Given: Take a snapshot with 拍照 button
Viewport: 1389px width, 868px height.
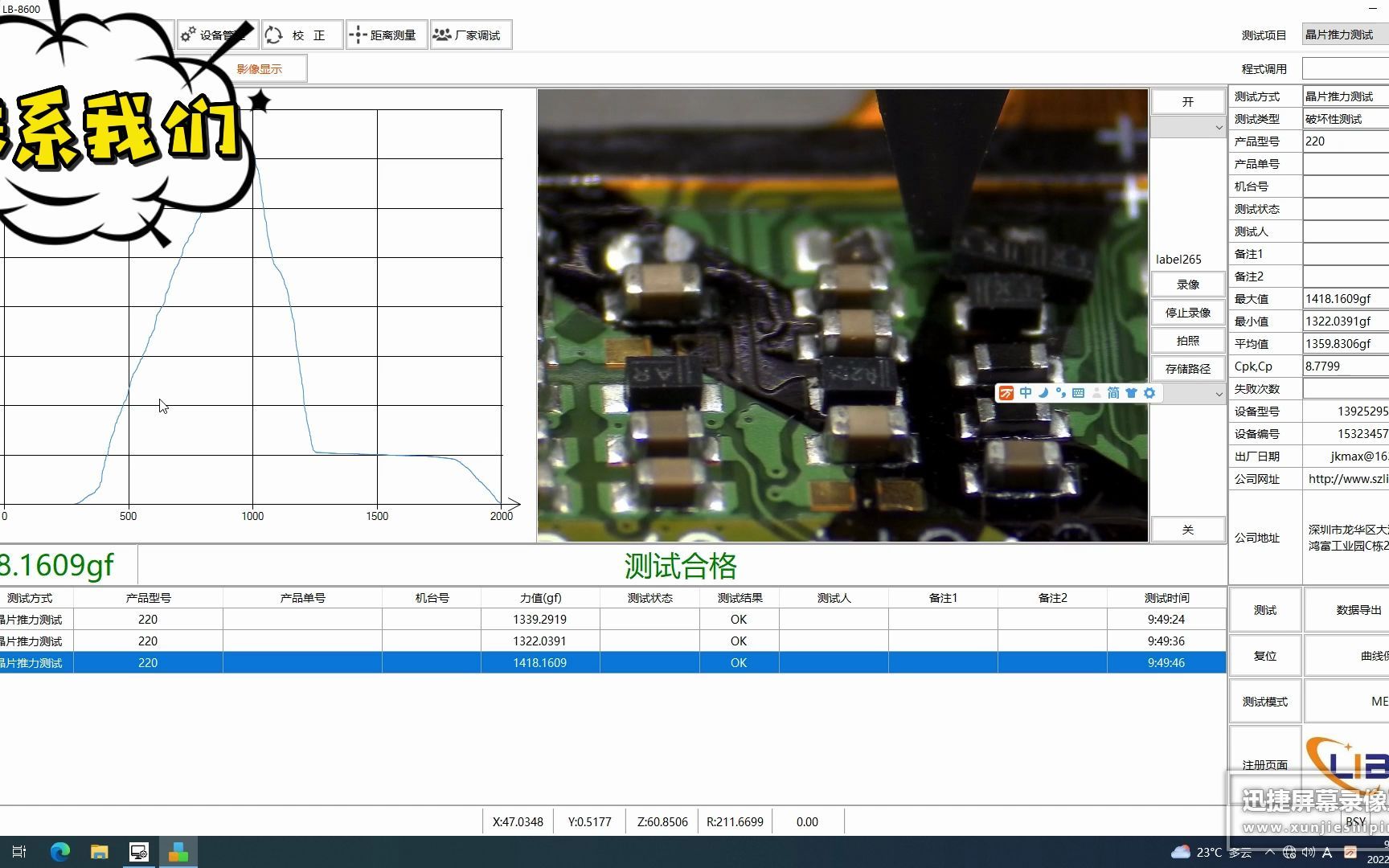Looking at the screenshot, I should [1188, 341].
